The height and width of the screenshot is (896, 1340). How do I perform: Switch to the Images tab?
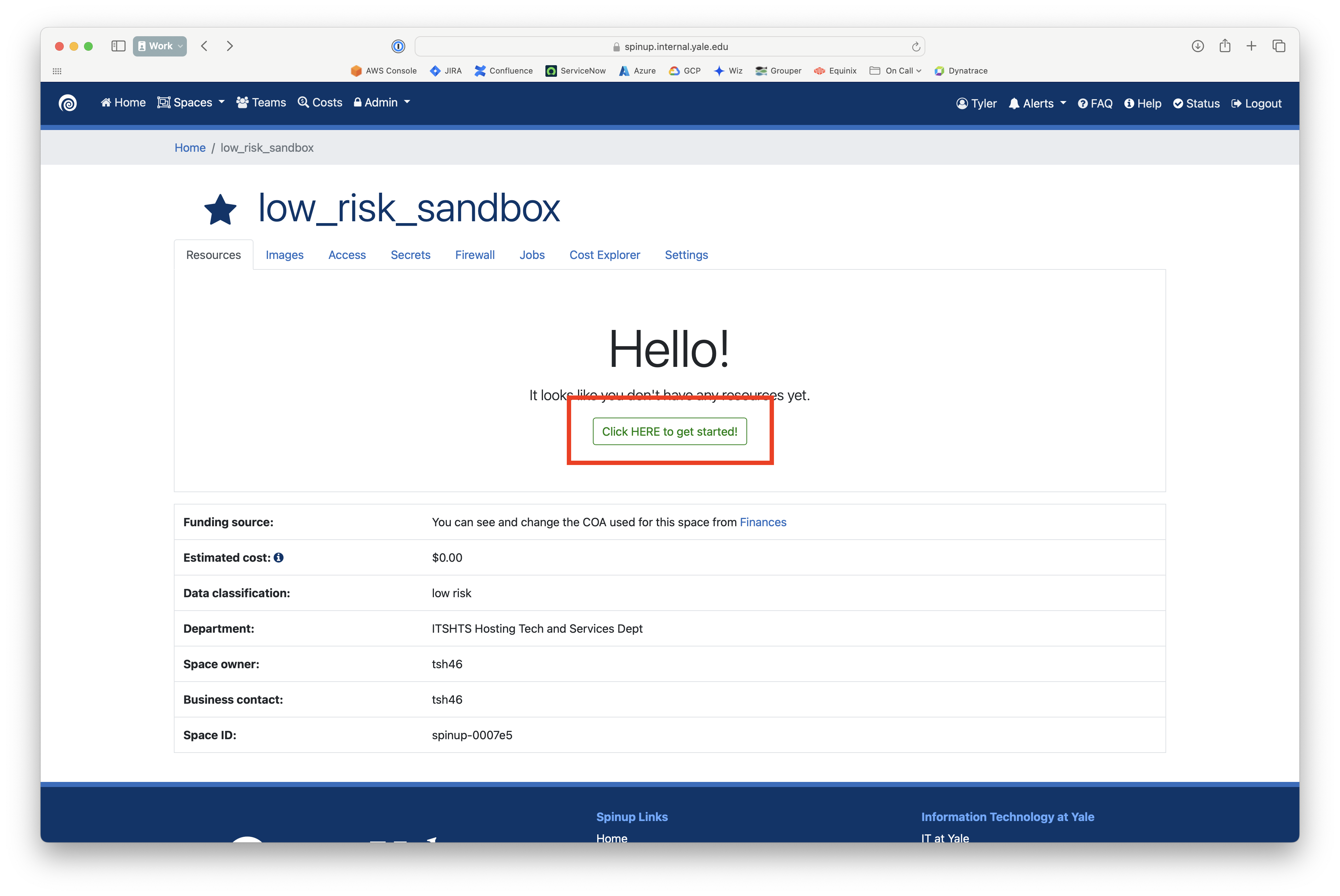pos(285,255)
